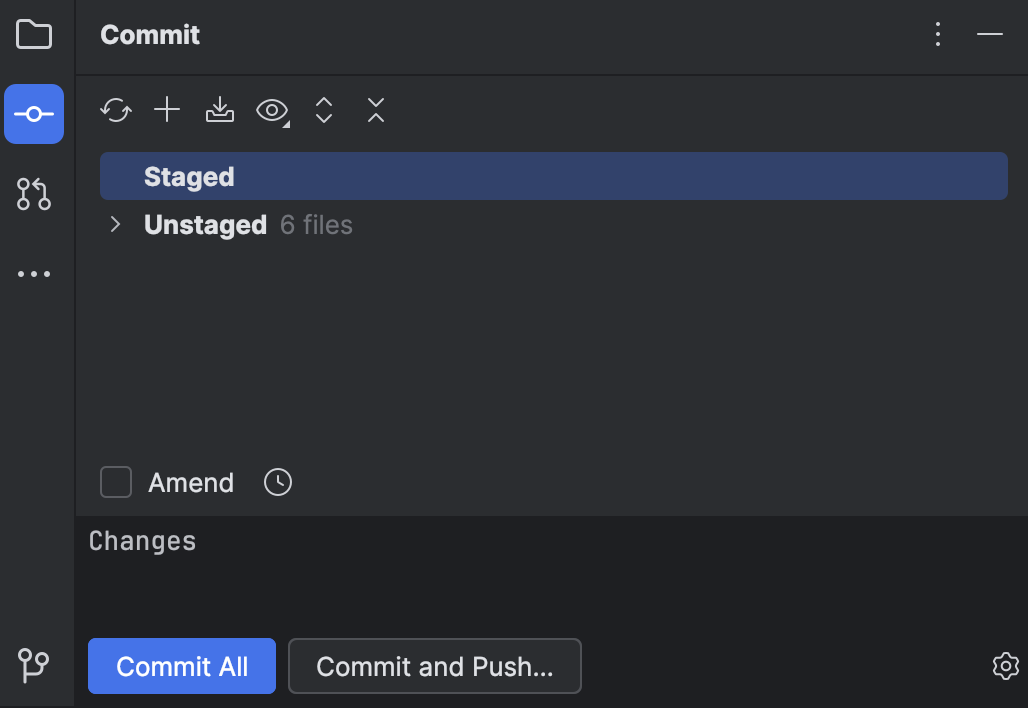This screenshot has height=708, width=1028.
Task: Open the Project files panel
Action: coord(34,34)
